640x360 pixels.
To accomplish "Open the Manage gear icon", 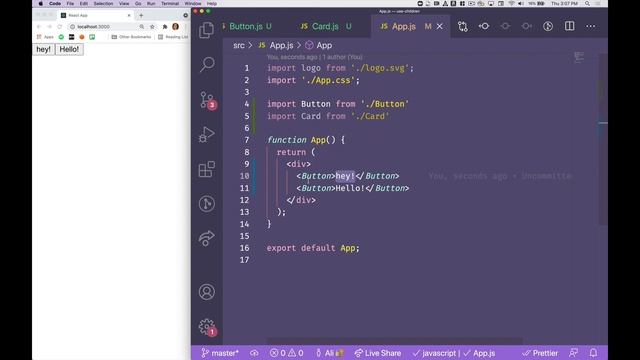I will 207,327.
